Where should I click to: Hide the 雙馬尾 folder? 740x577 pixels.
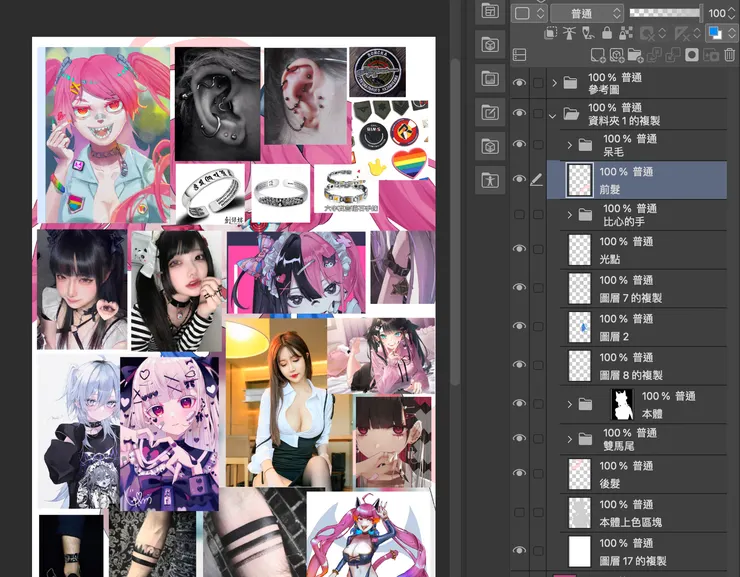click(519, 439)
